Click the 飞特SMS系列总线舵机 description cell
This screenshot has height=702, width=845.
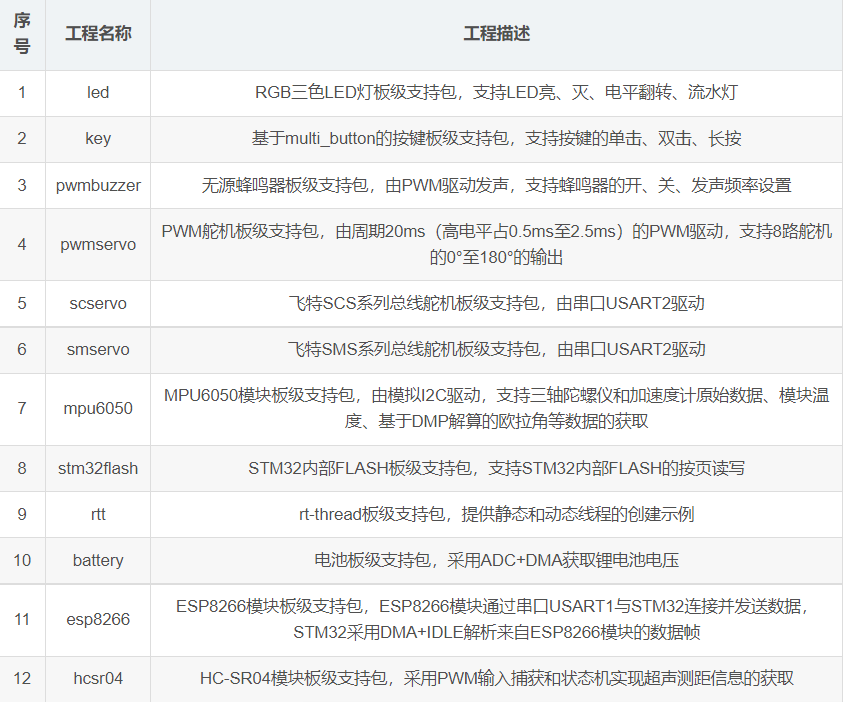click(497, 350)
